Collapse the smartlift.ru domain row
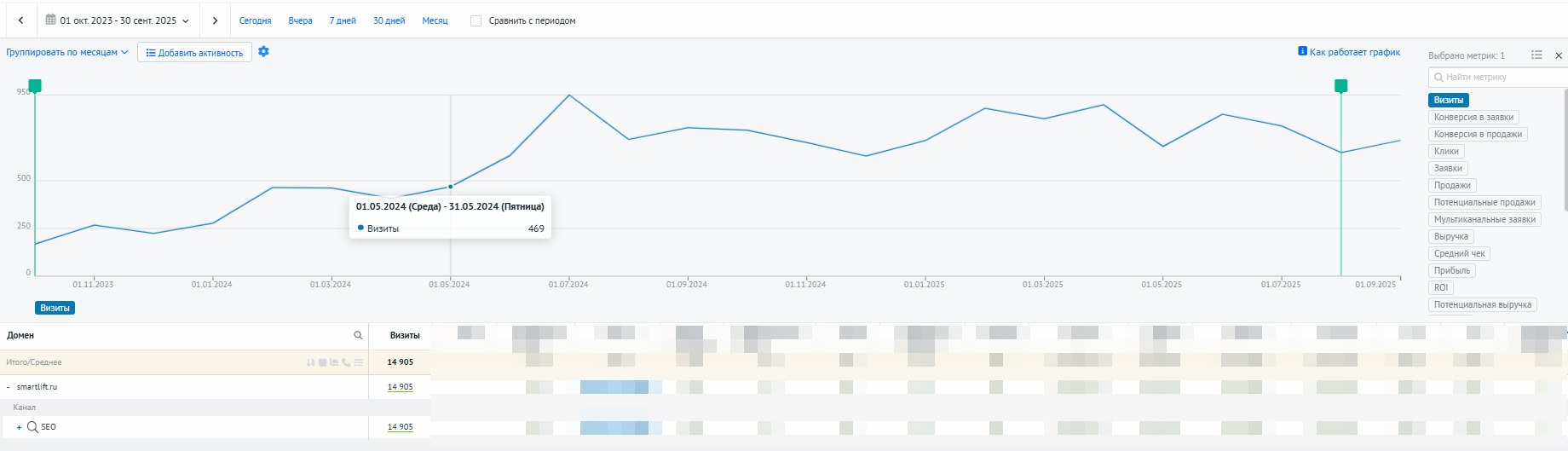 pos(8,387)
